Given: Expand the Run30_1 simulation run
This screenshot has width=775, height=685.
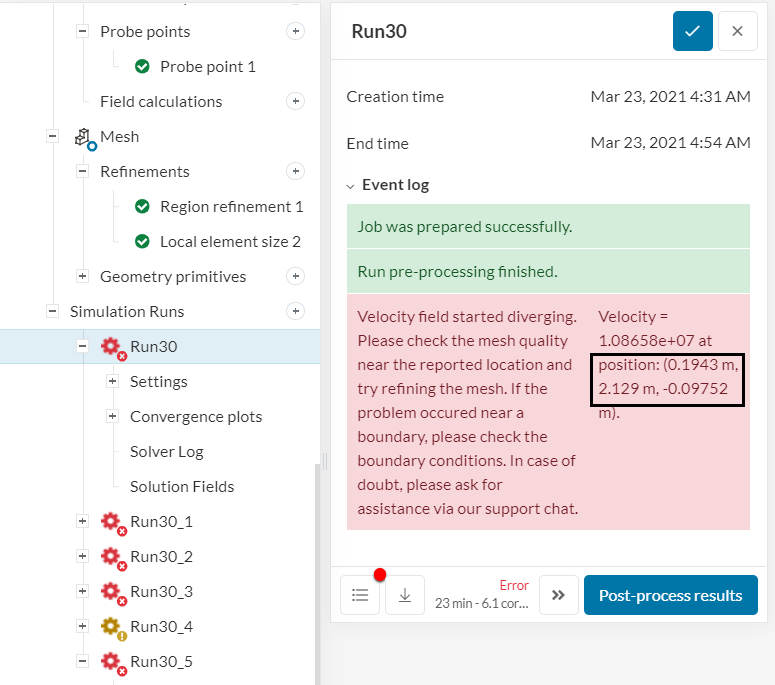Looking at the screenshot, I should click(83, 521).
